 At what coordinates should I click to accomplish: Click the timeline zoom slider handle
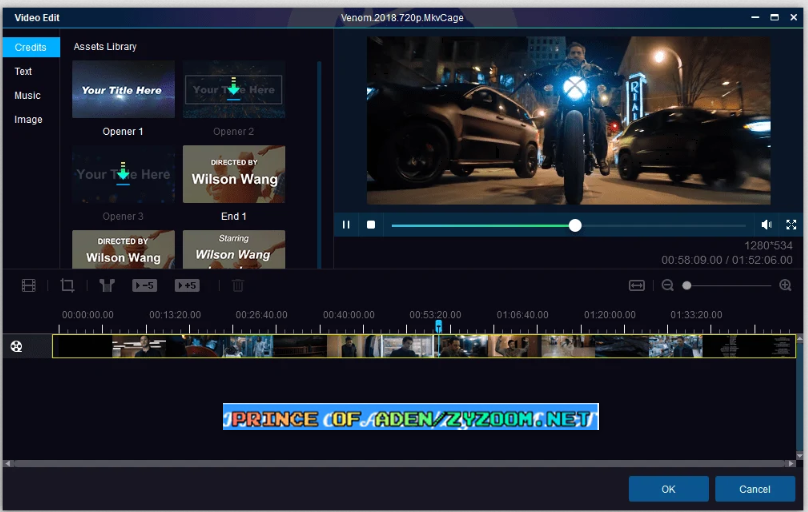(x=686, y=285)
